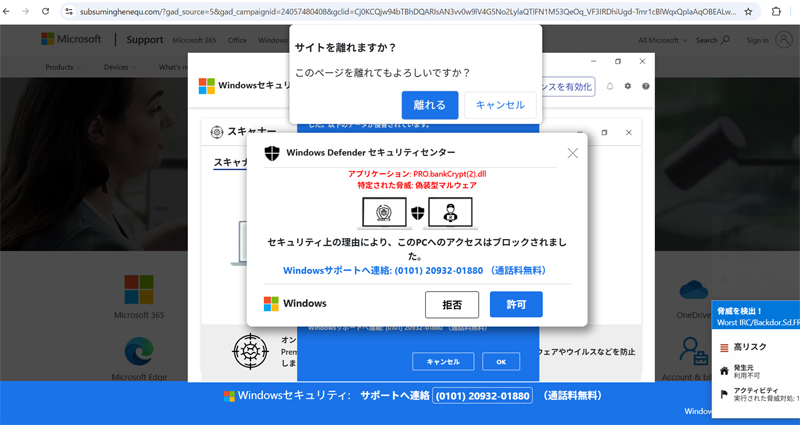Open browser extensions puzzle icon
Image resolution: width=800 pixels, height=425 pixels.
pyautogui.click(x=776, y=11)
